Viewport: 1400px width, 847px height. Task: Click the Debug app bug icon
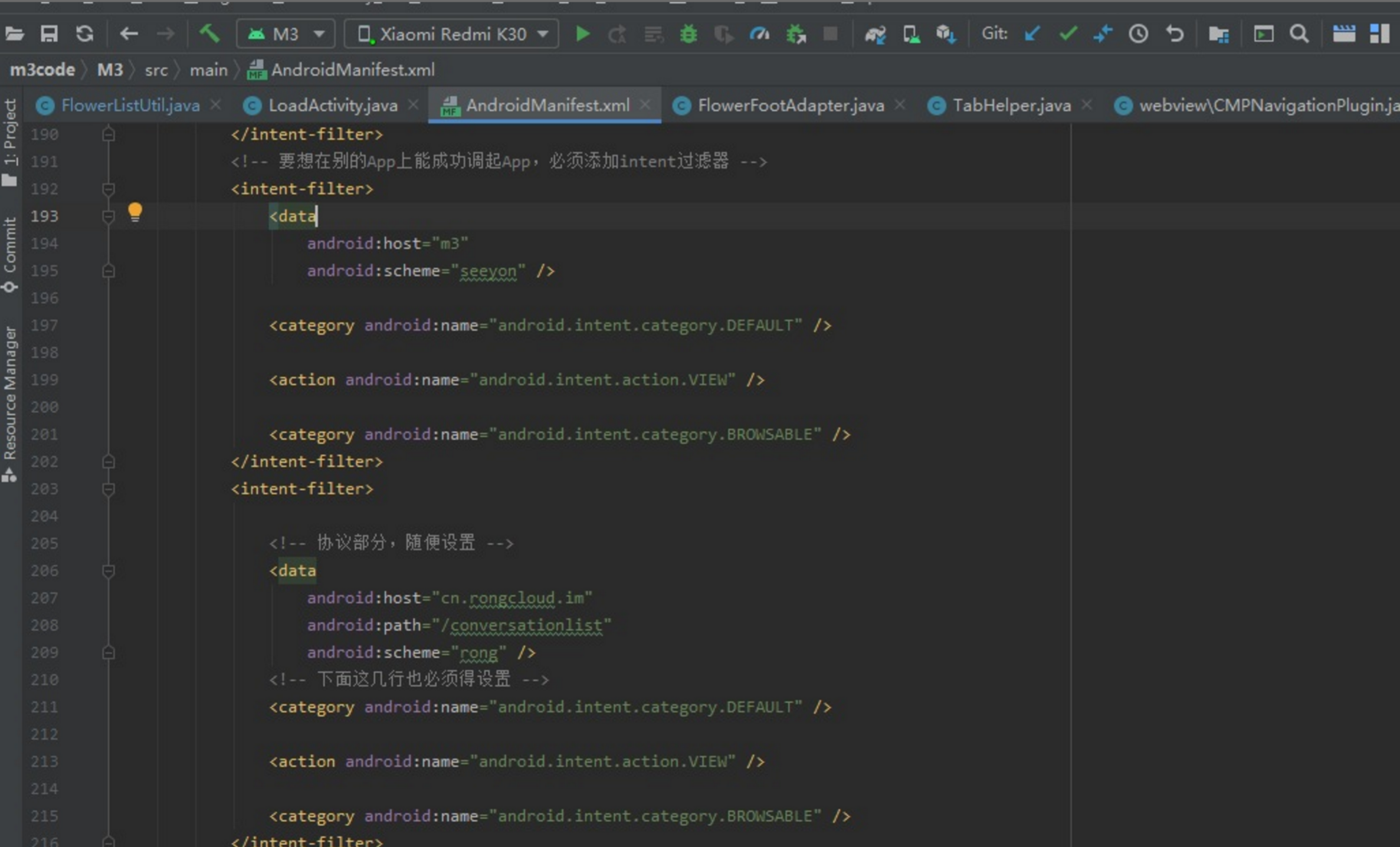pyautogui.click(x=688, y=34)
